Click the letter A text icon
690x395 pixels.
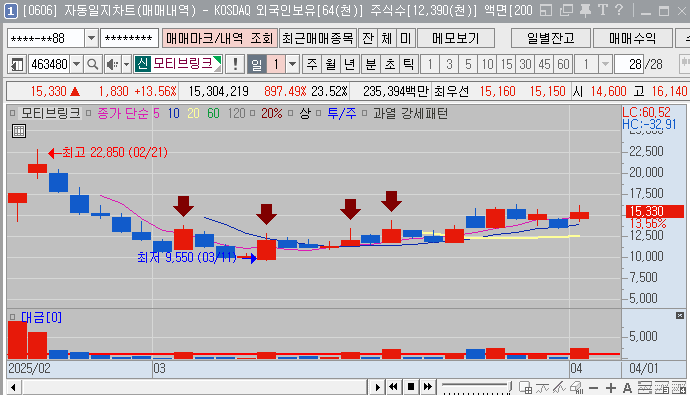click(x=628, y=388)
